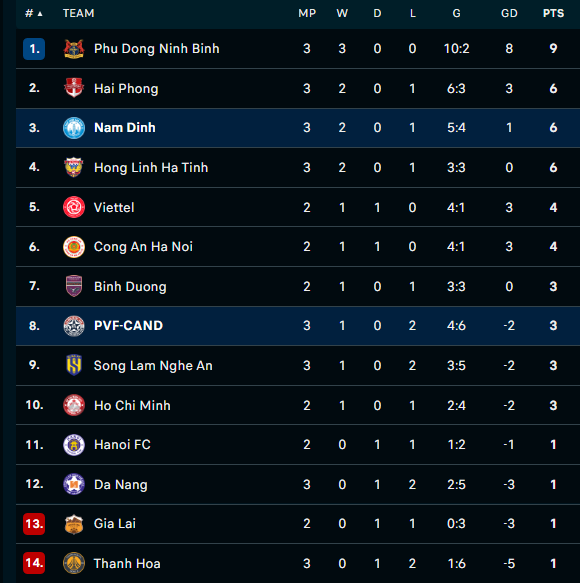Click the Hanoi FC purple crest
The width and height of the screenshot is (580, 583).
(x=74, y=445)
